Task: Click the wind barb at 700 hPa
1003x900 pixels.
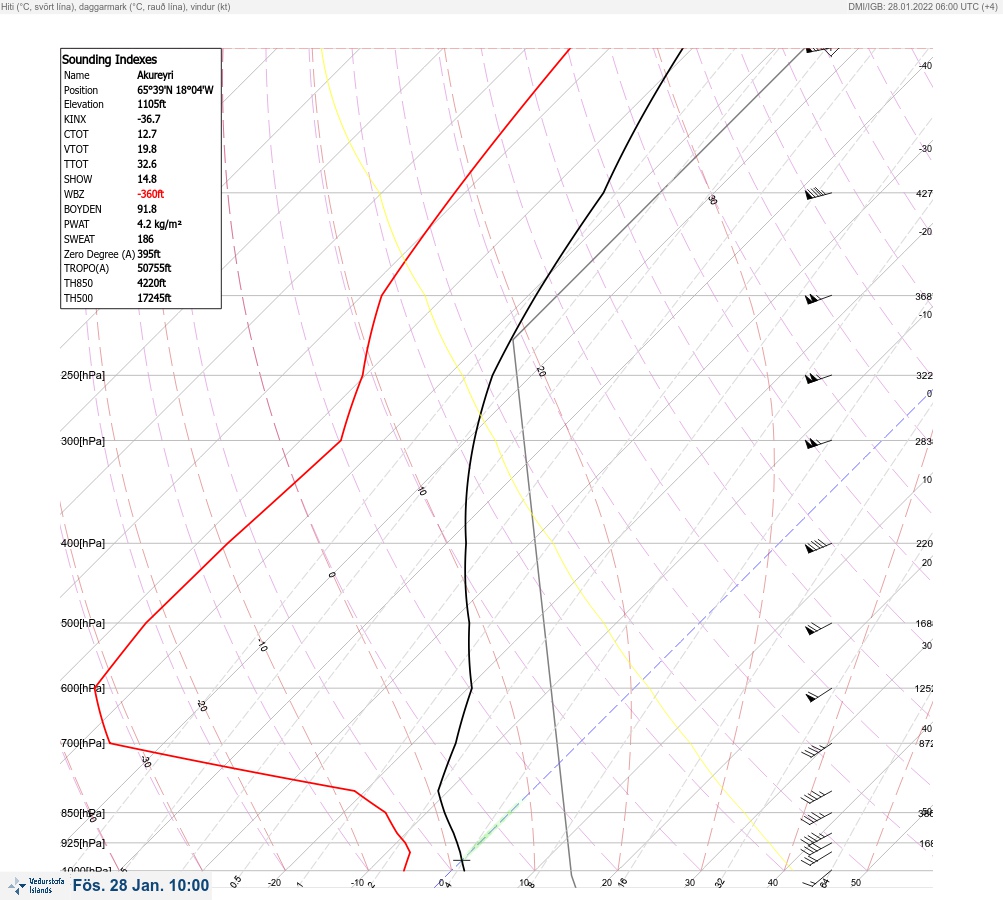Action: [817, 750]
